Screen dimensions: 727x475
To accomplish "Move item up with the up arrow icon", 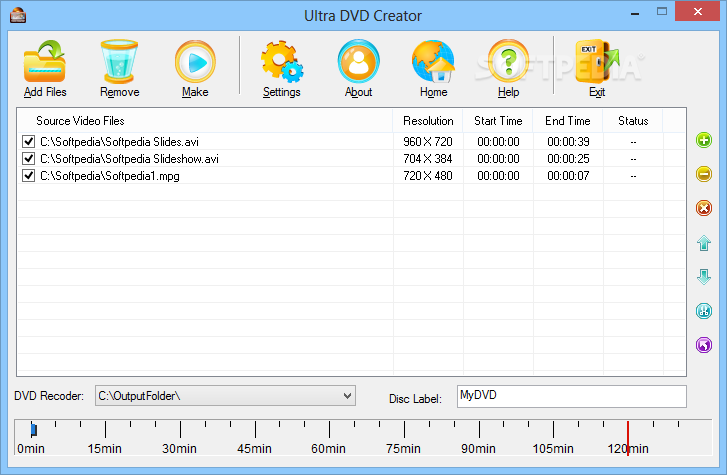I will [704, 243].
